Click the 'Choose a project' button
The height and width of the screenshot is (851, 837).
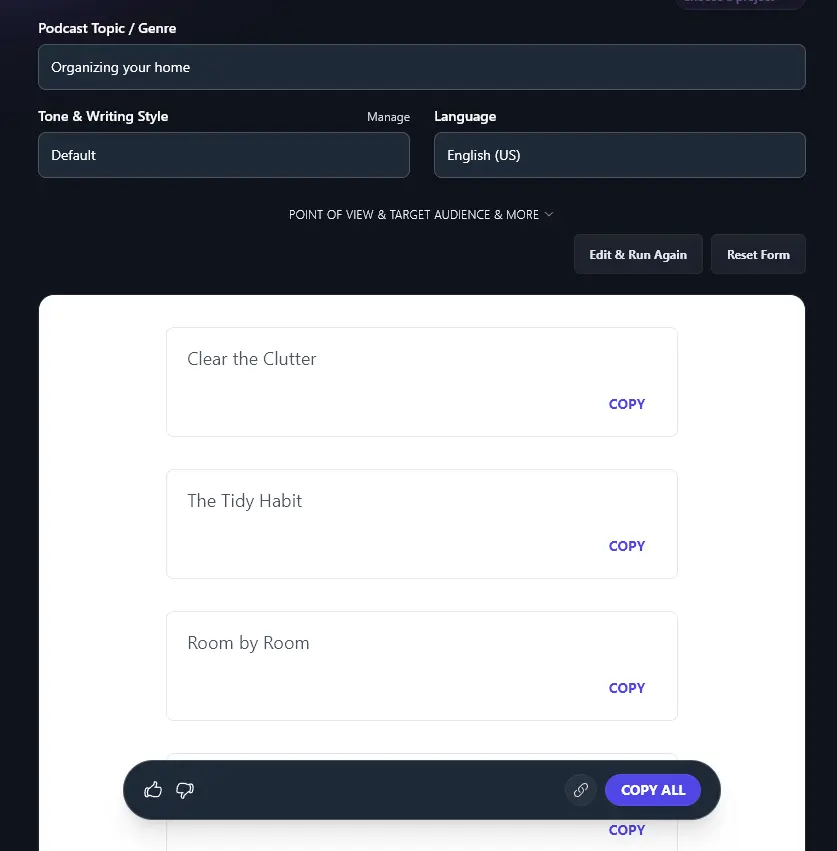click(x=740, y=3)
